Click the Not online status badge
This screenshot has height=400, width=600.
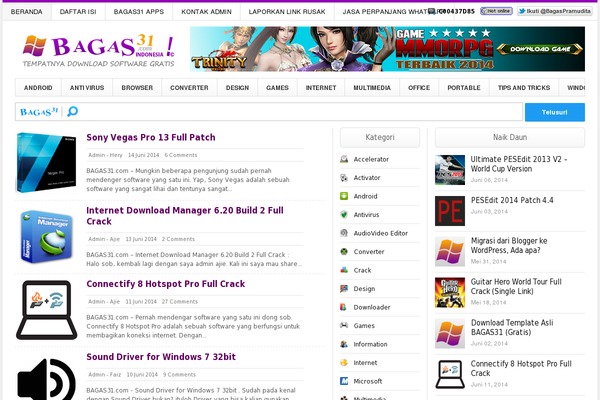(x=496, y=11)
